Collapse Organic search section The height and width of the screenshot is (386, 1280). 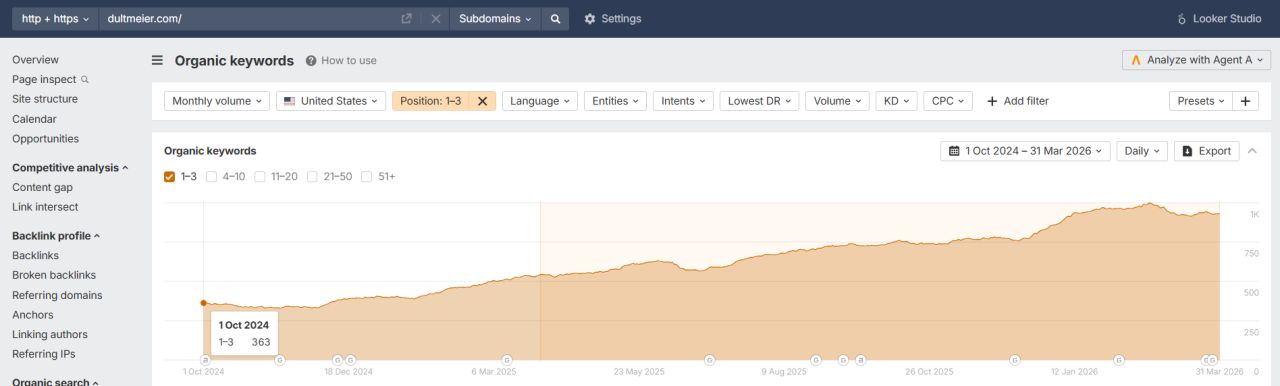[55, 381]
